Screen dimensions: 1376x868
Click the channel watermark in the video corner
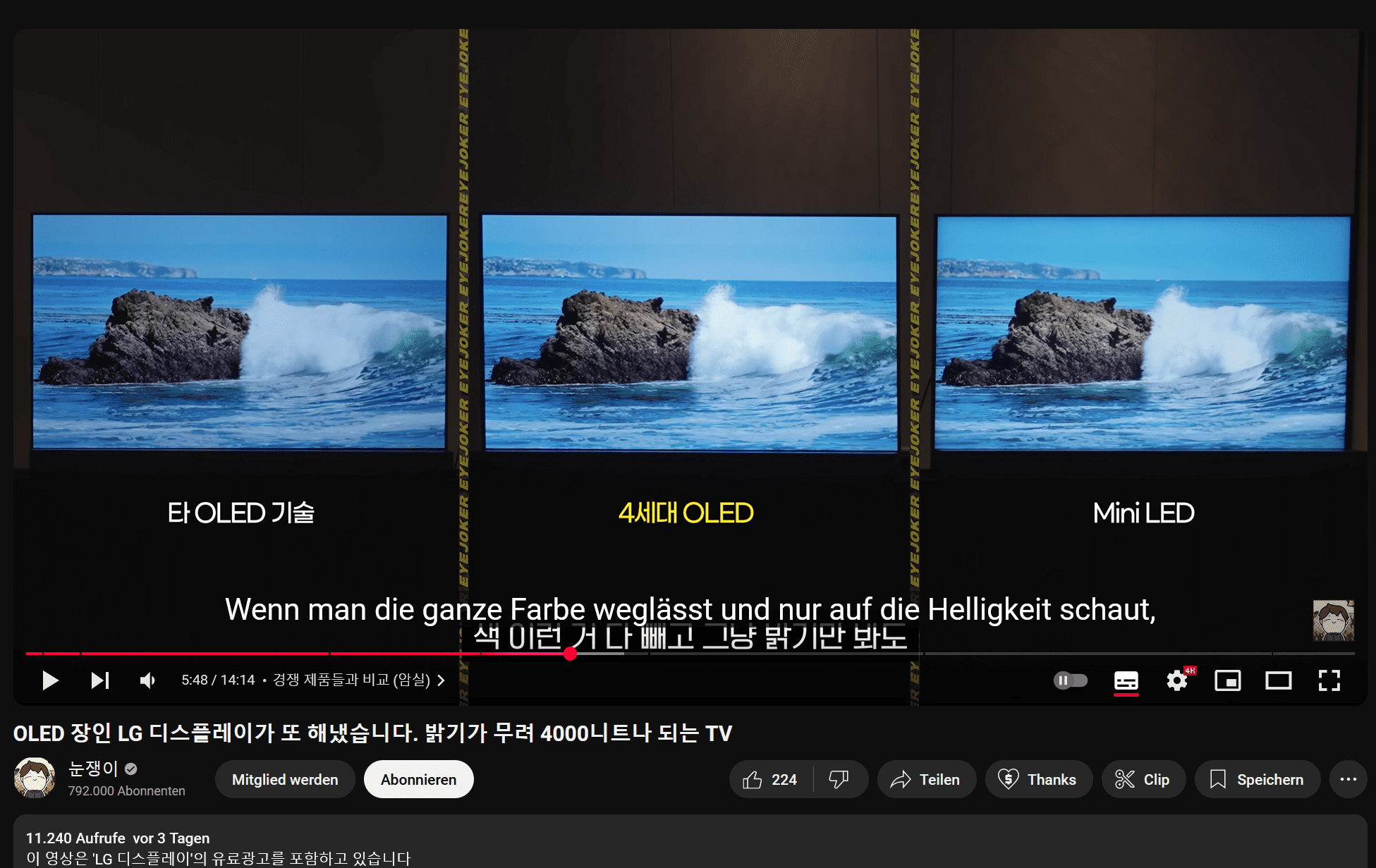[1333, 620]
